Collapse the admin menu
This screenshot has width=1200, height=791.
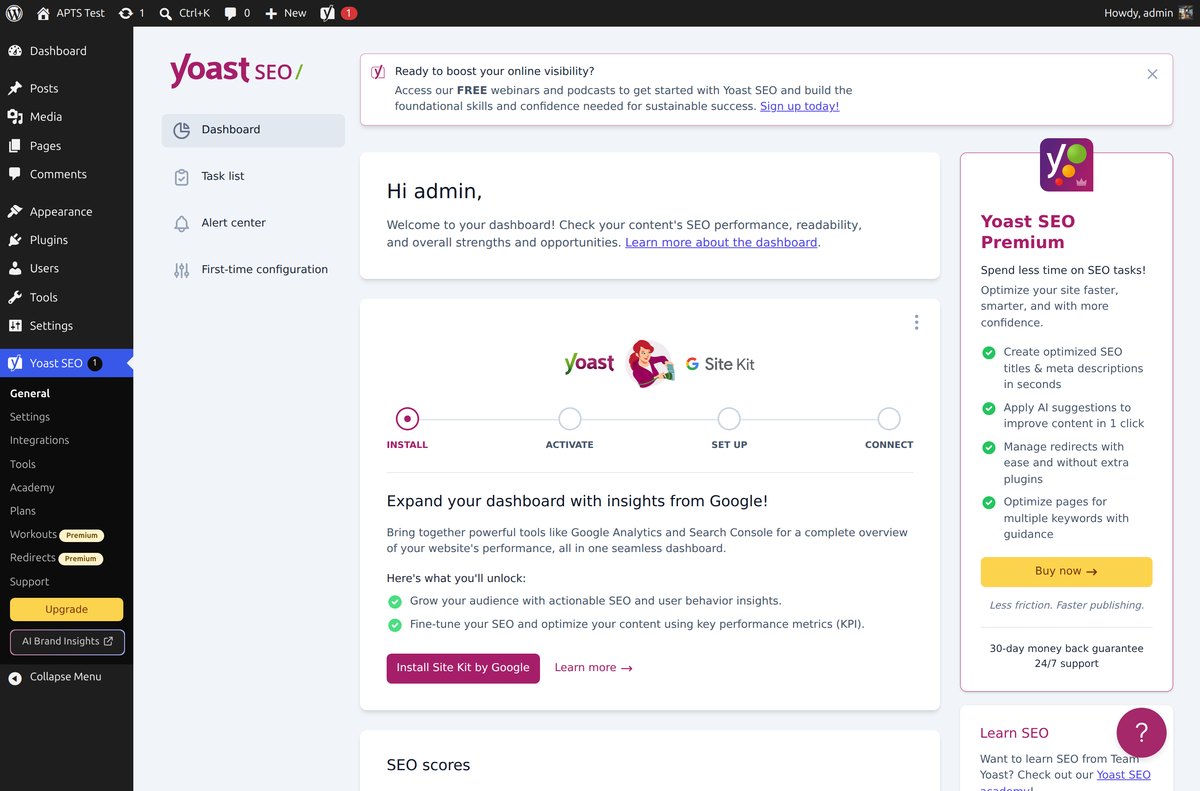tap(66, 677)
